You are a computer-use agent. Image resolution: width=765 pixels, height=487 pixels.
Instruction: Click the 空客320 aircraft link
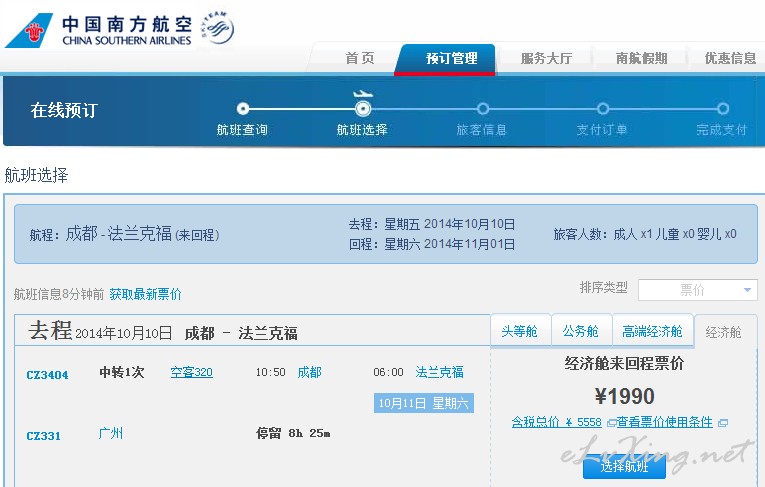pyautogui.click(x=191, y=372)
